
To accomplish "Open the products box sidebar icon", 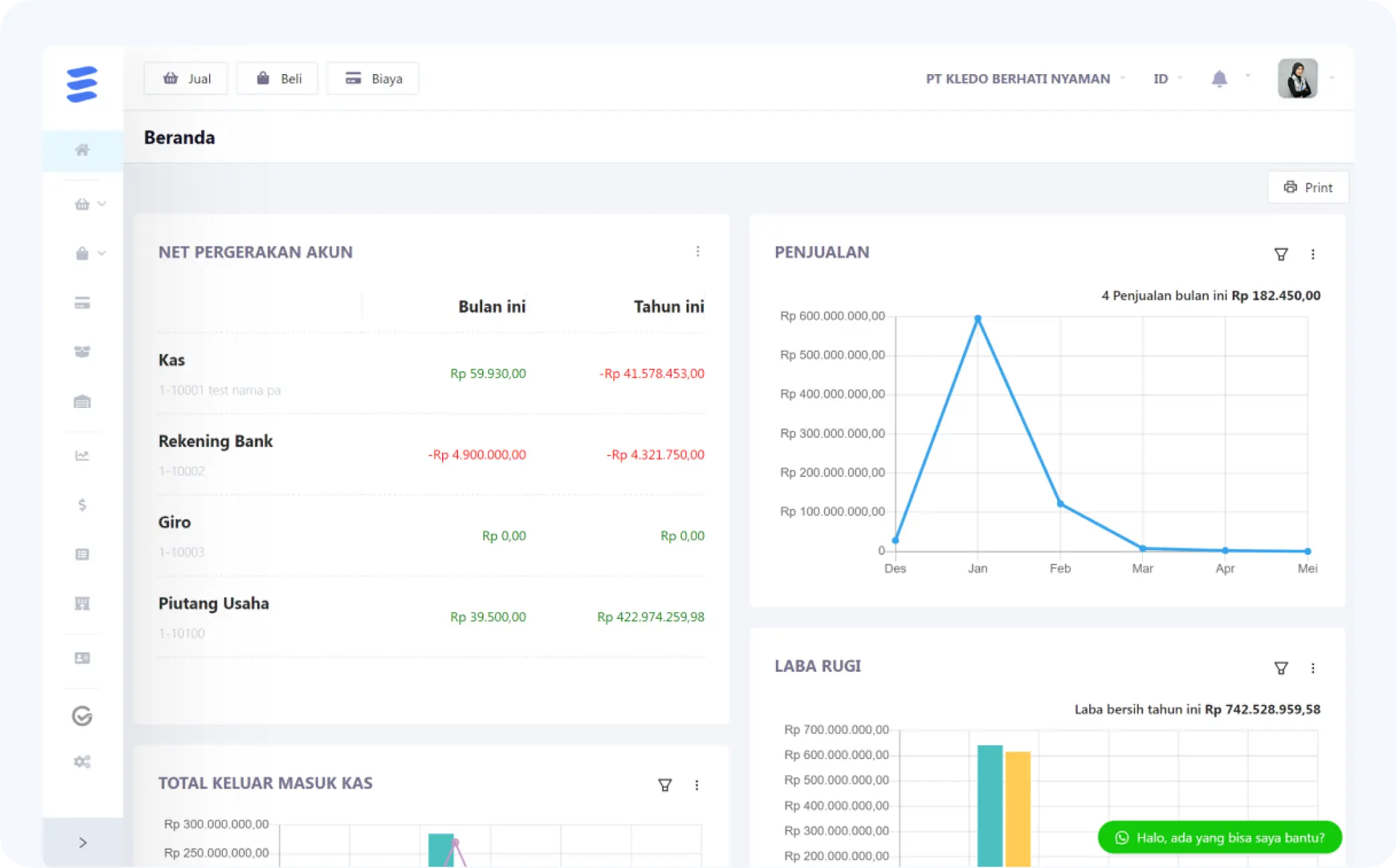I will pyautogui.click(x=82, y=352).
